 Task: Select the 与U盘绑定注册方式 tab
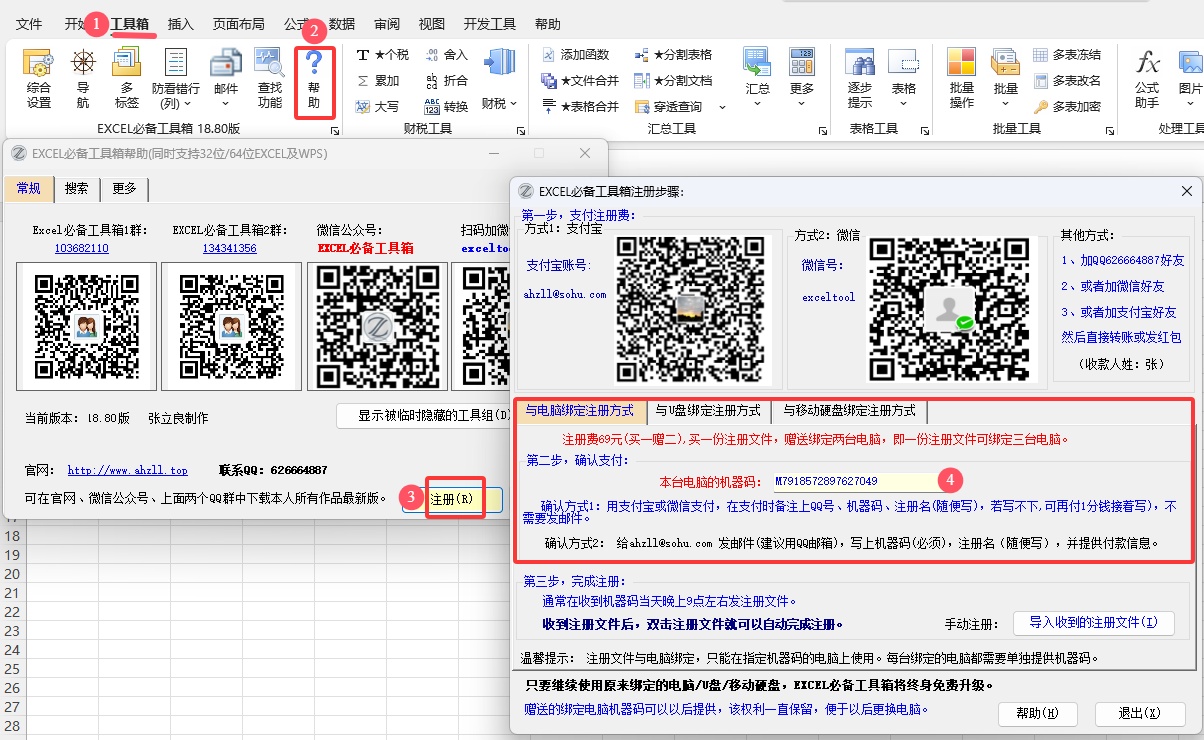coord(708,411)
